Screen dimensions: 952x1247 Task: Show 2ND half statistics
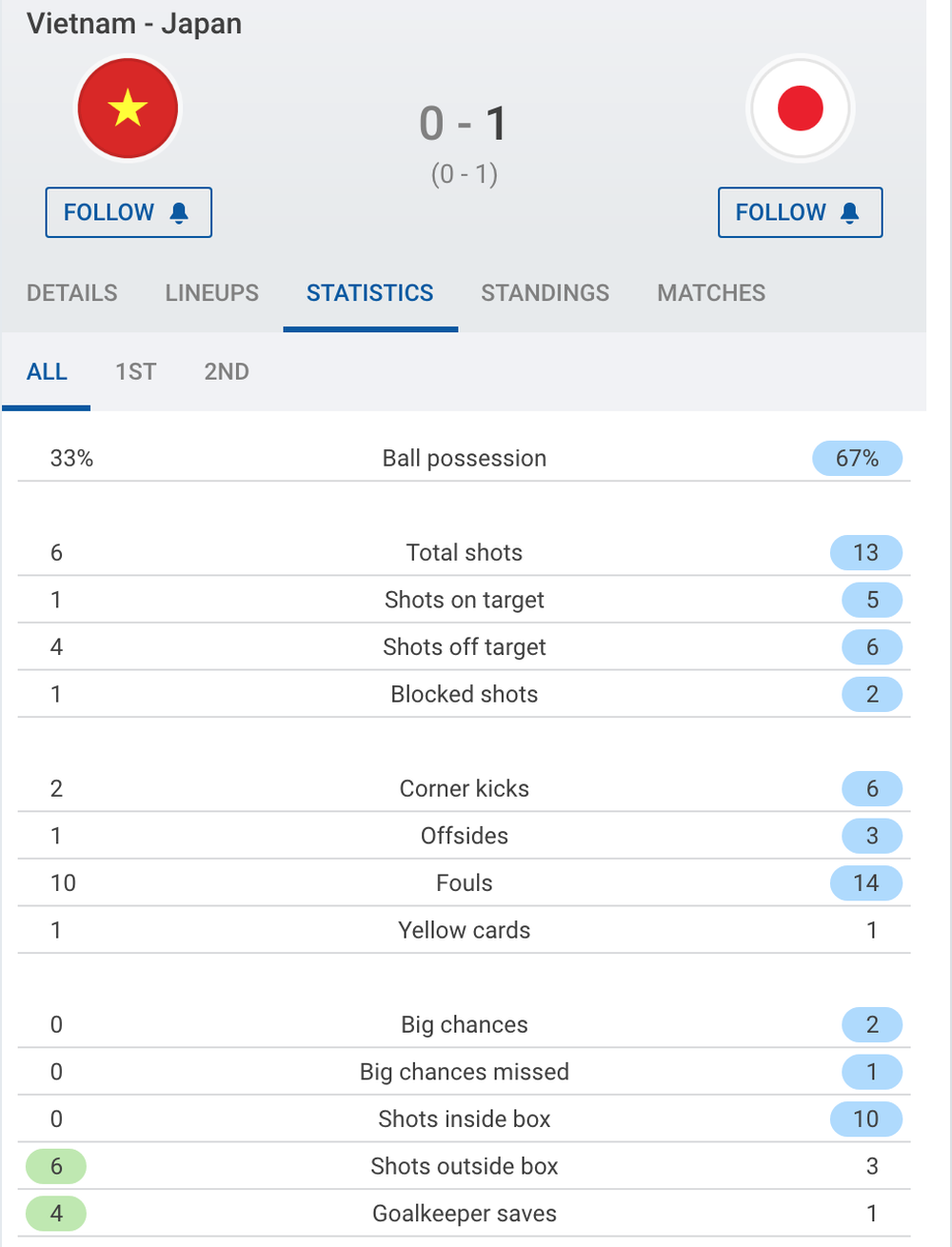click(227, 372)
